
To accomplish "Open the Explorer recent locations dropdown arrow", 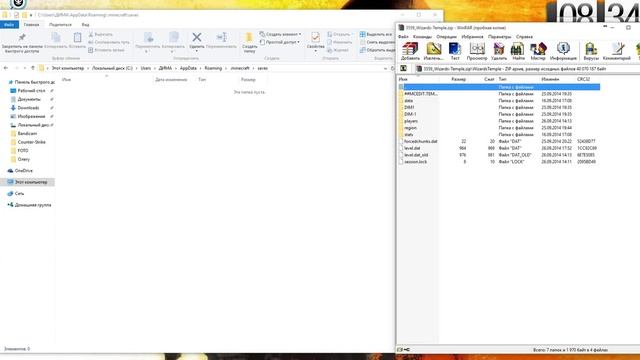I will pos(25,68).
